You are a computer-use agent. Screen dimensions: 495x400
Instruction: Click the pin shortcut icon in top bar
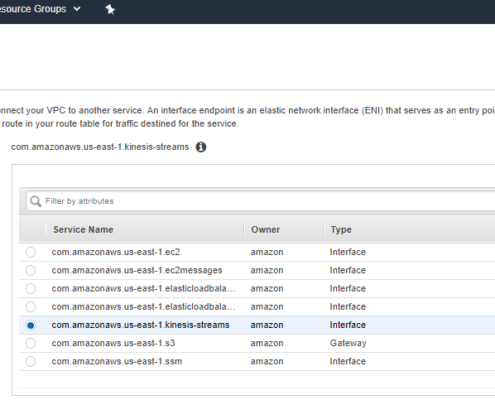point(110,9)
